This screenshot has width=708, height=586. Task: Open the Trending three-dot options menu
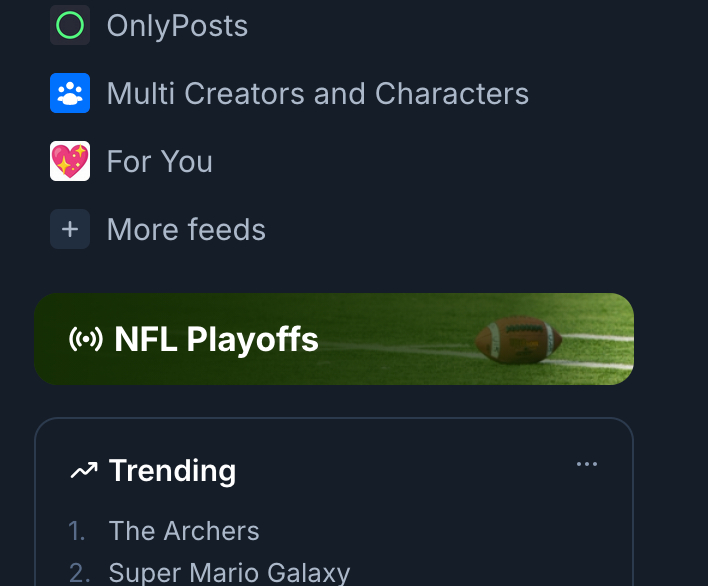coord(587,464)
